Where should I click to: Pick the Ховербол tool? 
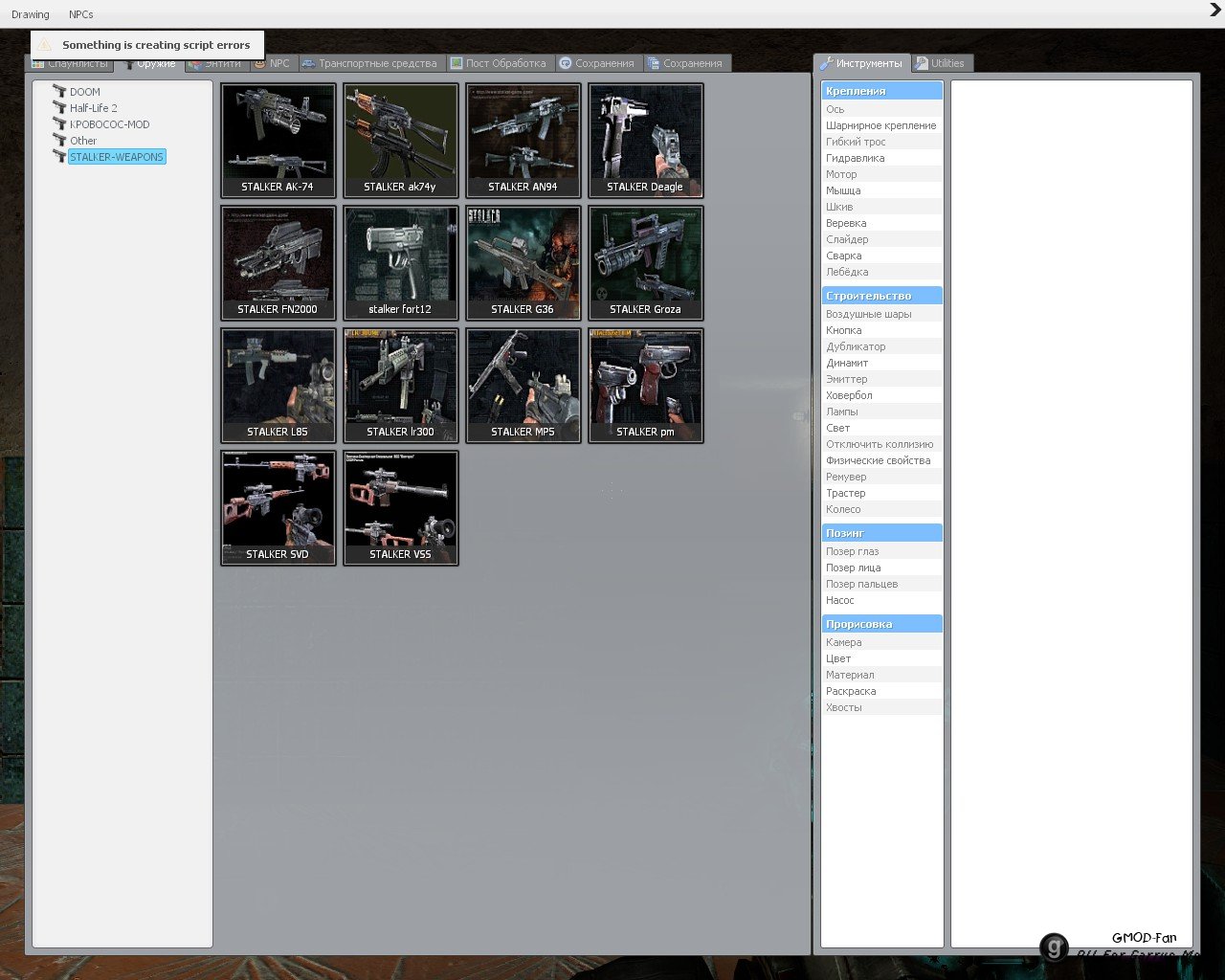[x=881, y=395]
